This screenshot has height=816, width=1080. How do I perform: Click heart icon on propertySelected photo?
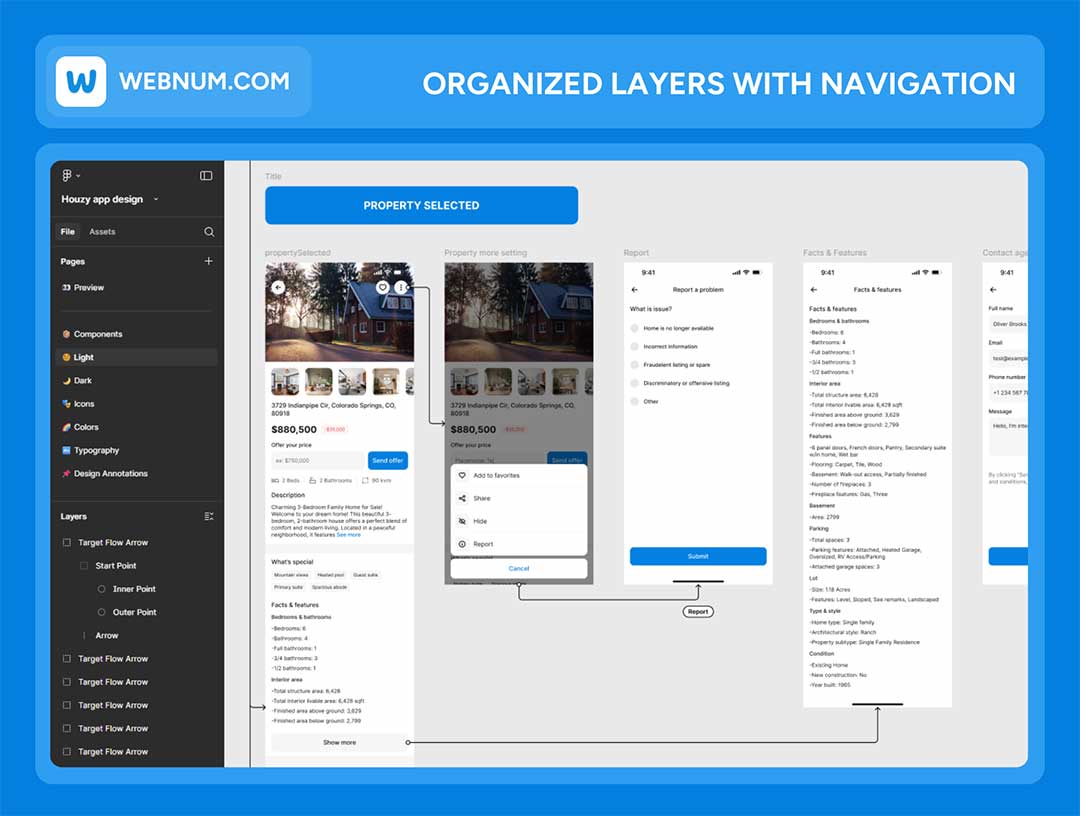382,287
